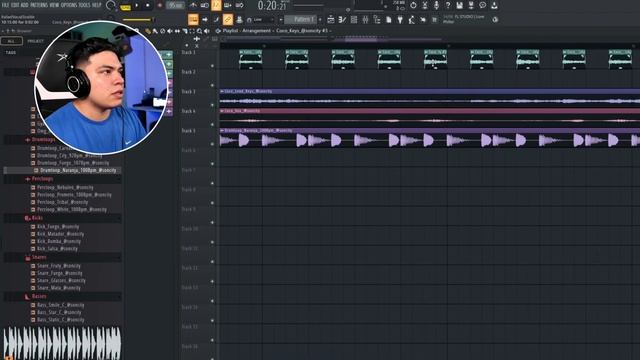Select the playlist Delete tool

pyautogui.click(x=162, y=31)
